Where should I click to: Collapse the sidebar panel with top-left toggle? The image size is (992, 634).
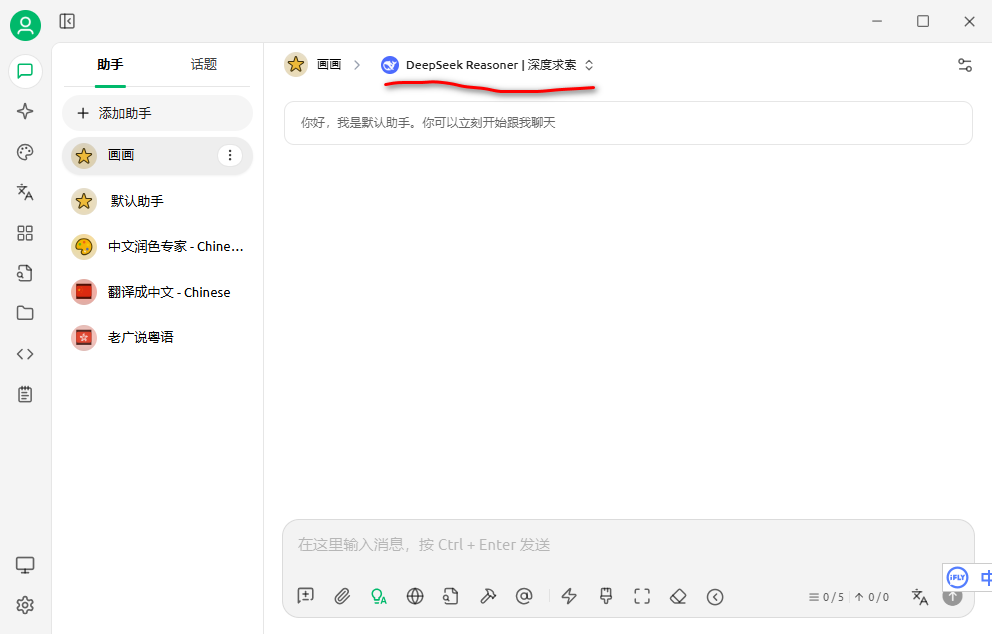67,22
